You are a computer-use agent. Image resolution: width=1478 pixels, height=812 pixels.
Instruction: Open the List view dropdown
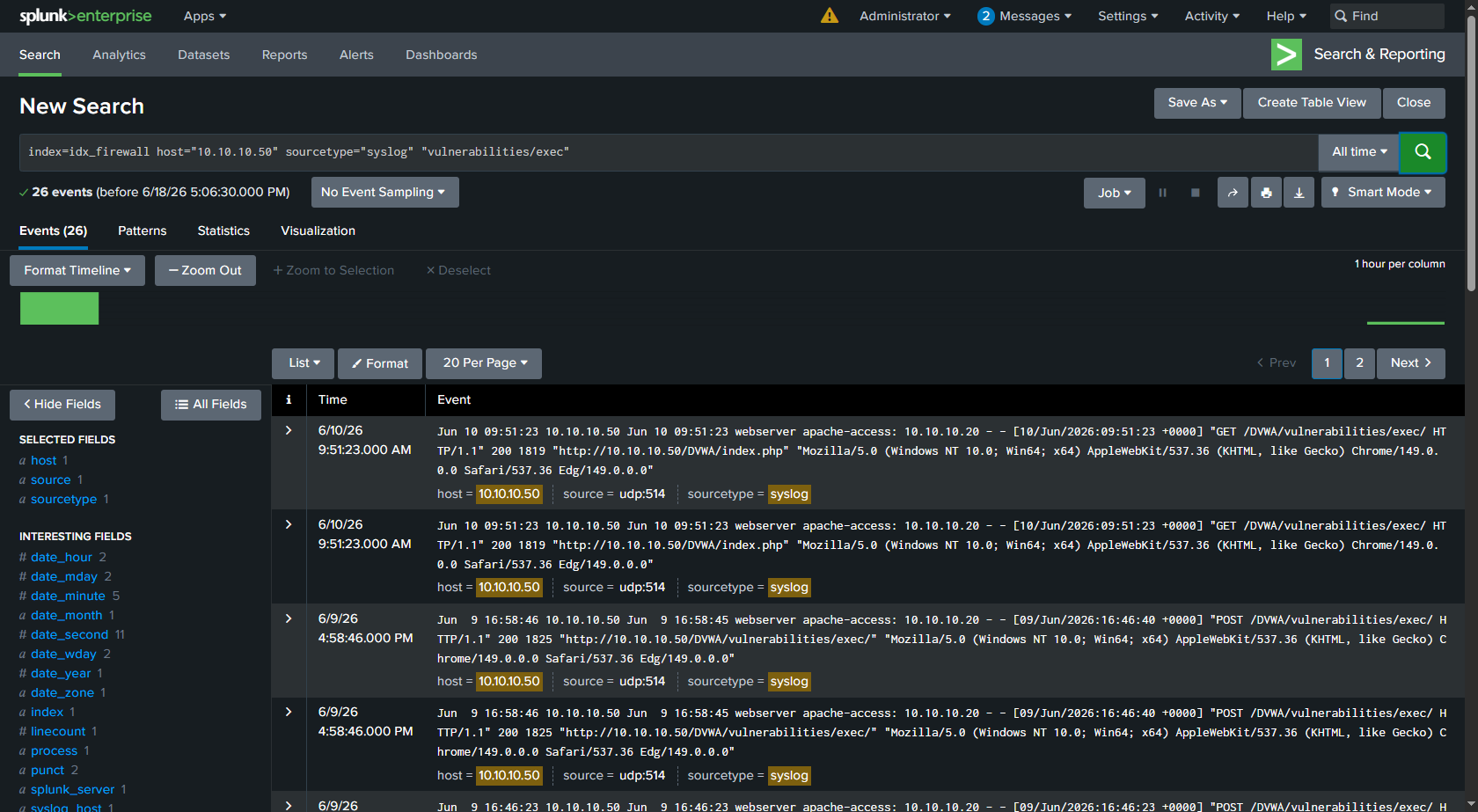[x=304, y=363]
